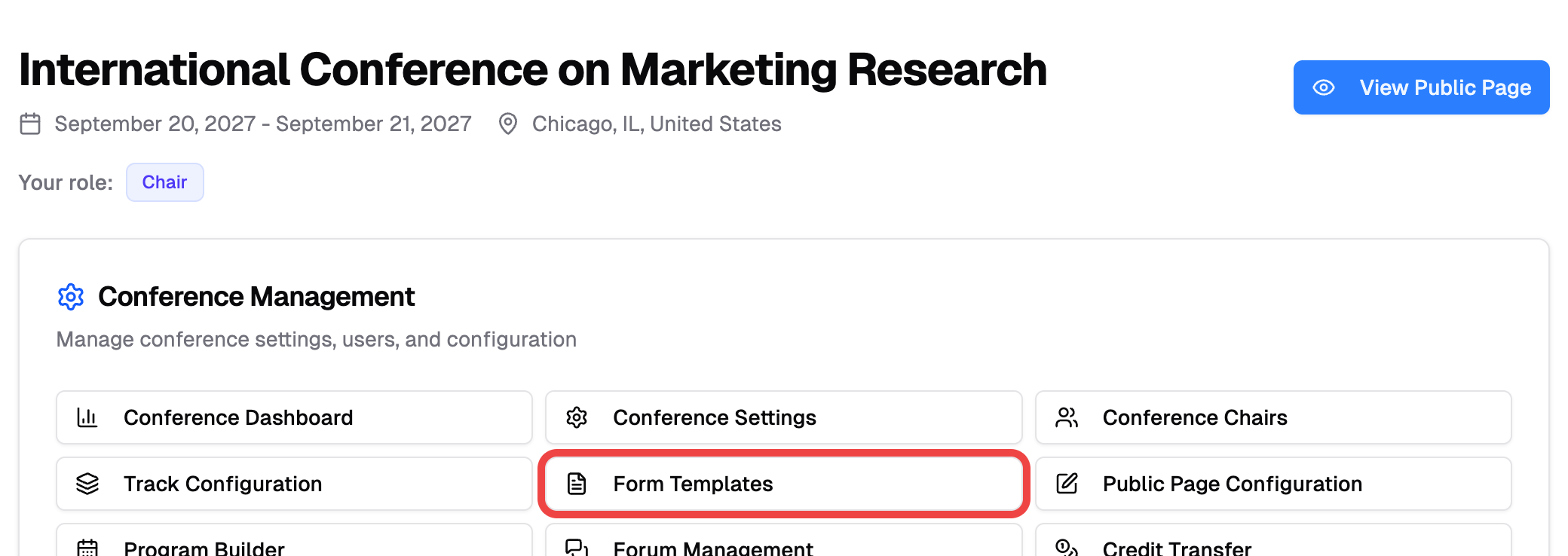Click the bar chart icon for Conference Dashboard
The width and height of the screenshot is (1568, 556).
click(87, 417)
